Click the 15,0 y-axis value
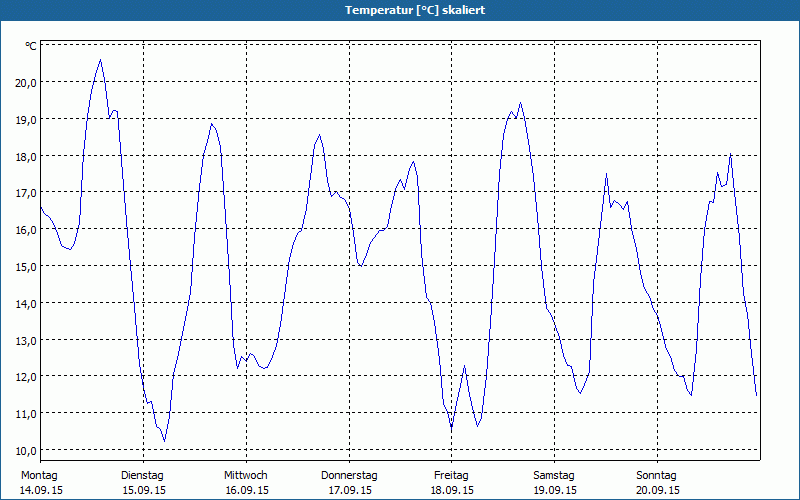Screen dimensions: 800x500 pyautogui.click(x=26, y=267)
